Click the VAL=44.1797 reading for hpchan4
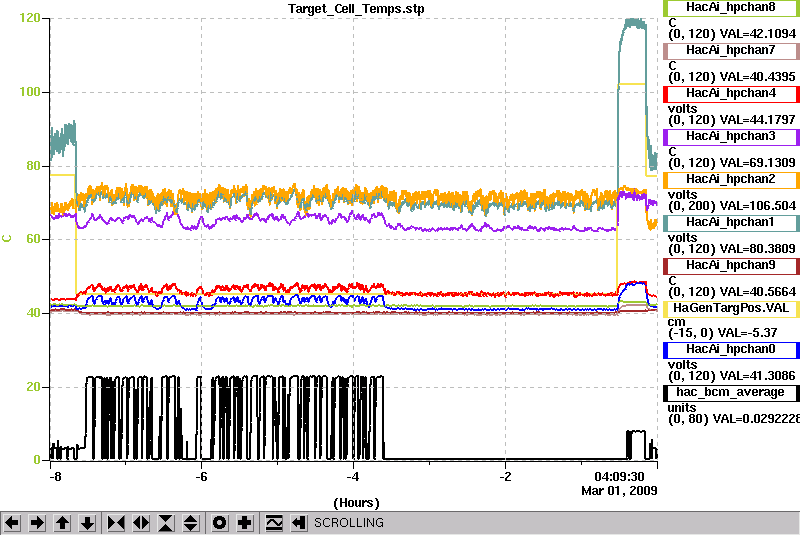The height and width of the screenshot is (535, 800). pos(757,120)
